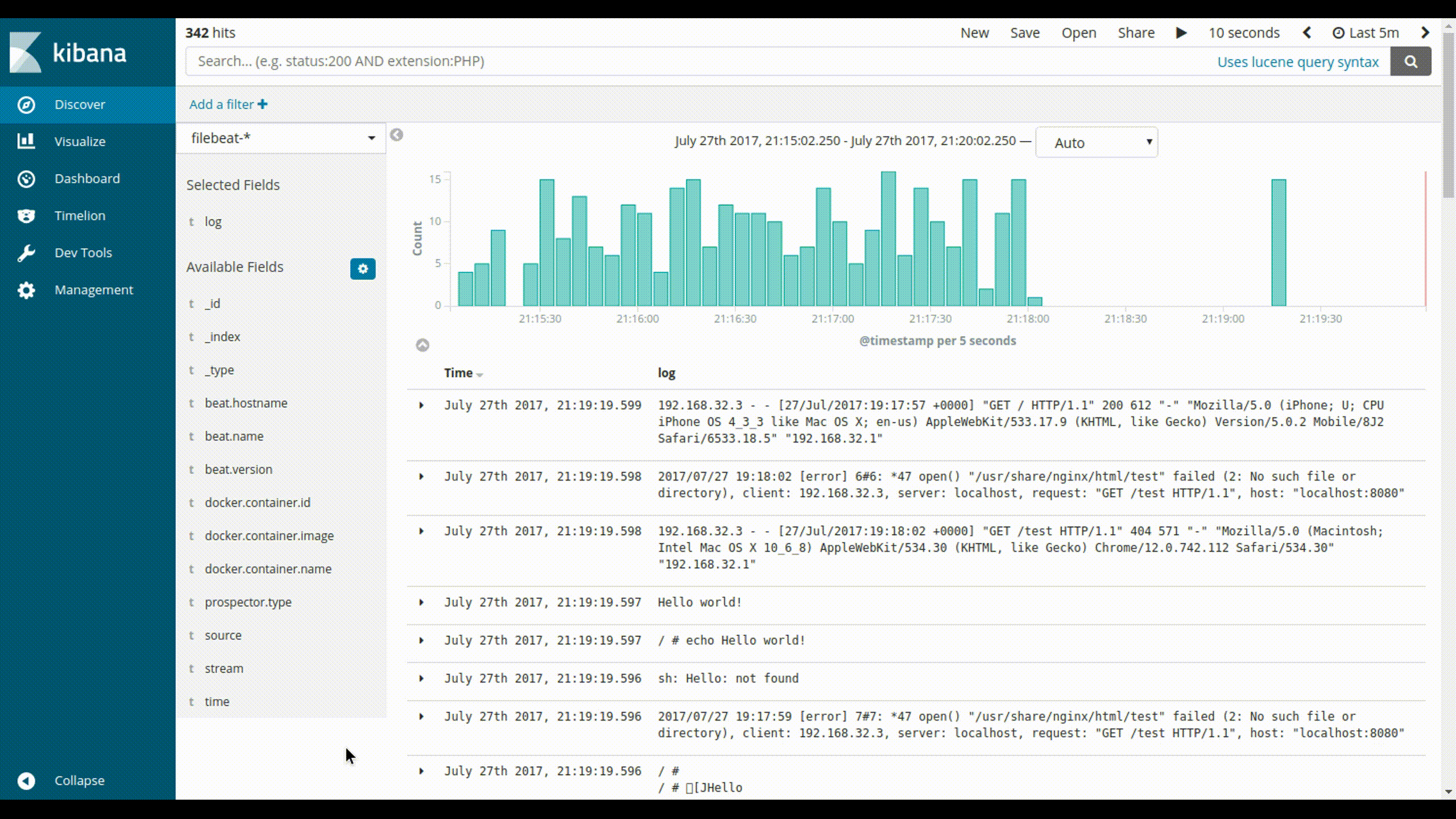Expand the nginx error log entry
This screenshot has height=819, width=1456.
pyautogui.click(x=421, y=476)
